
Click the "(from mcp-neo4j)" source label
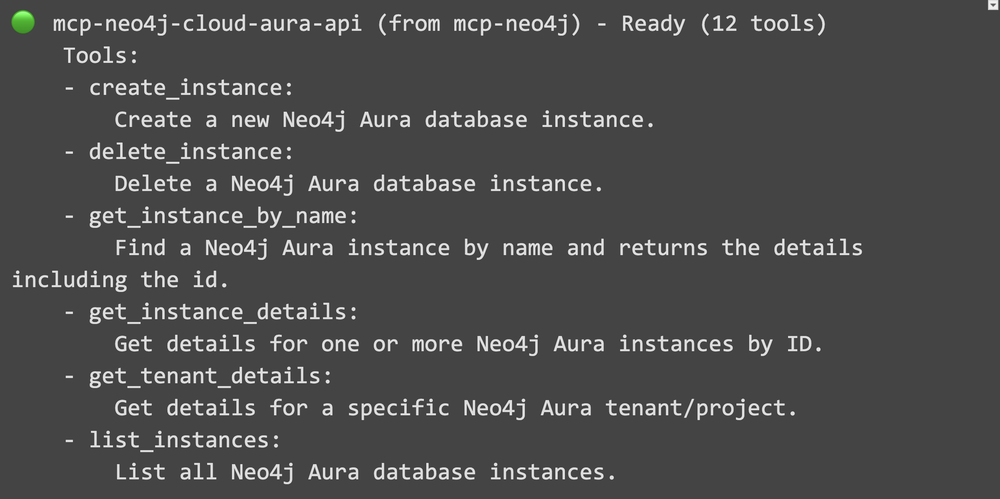coord(481,23)
